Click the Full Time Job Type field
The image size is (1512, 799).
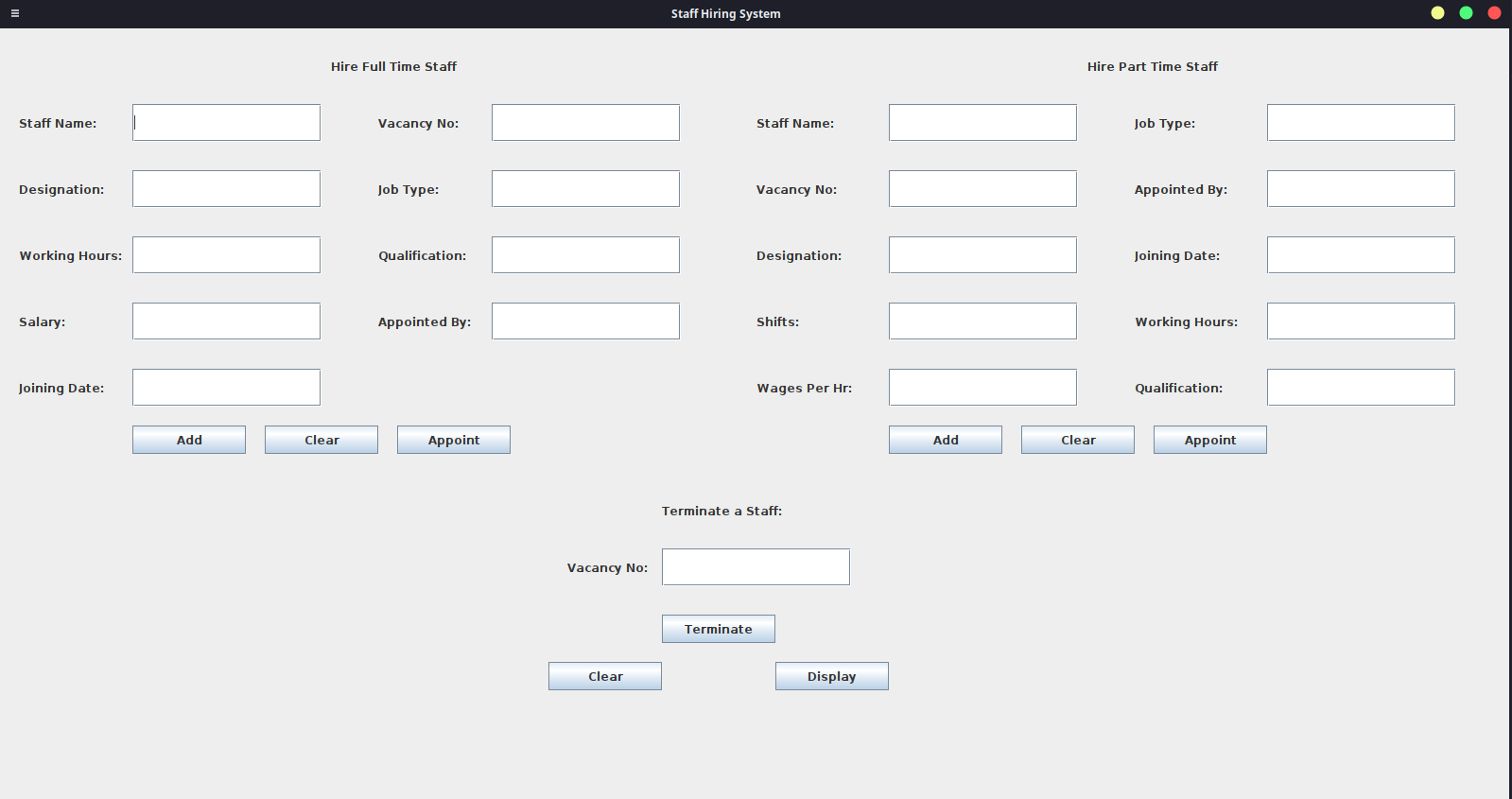585,189
